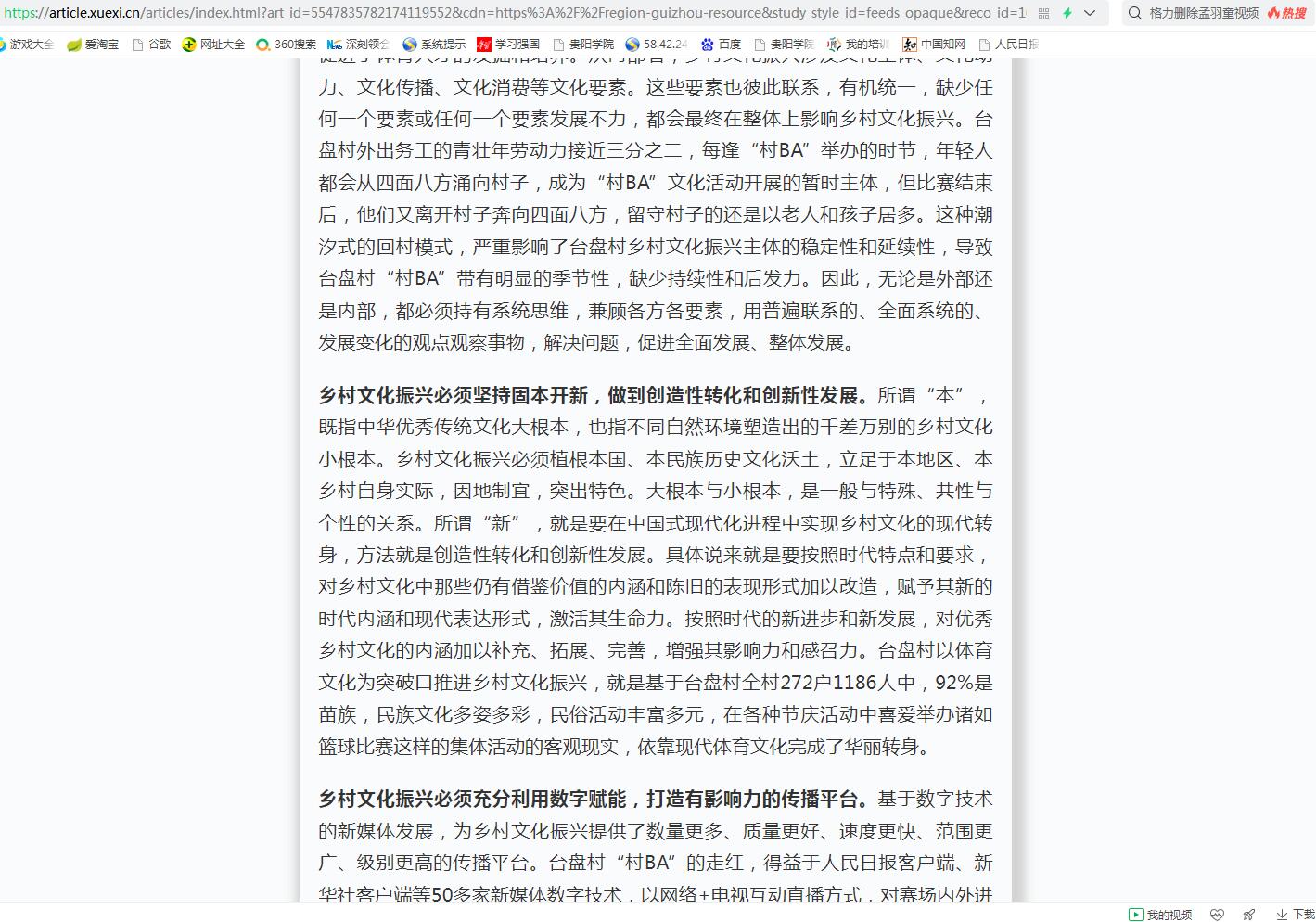Click the search magnifier icon
This screenshot has width=1316, height=922.
coord(1134,13)
